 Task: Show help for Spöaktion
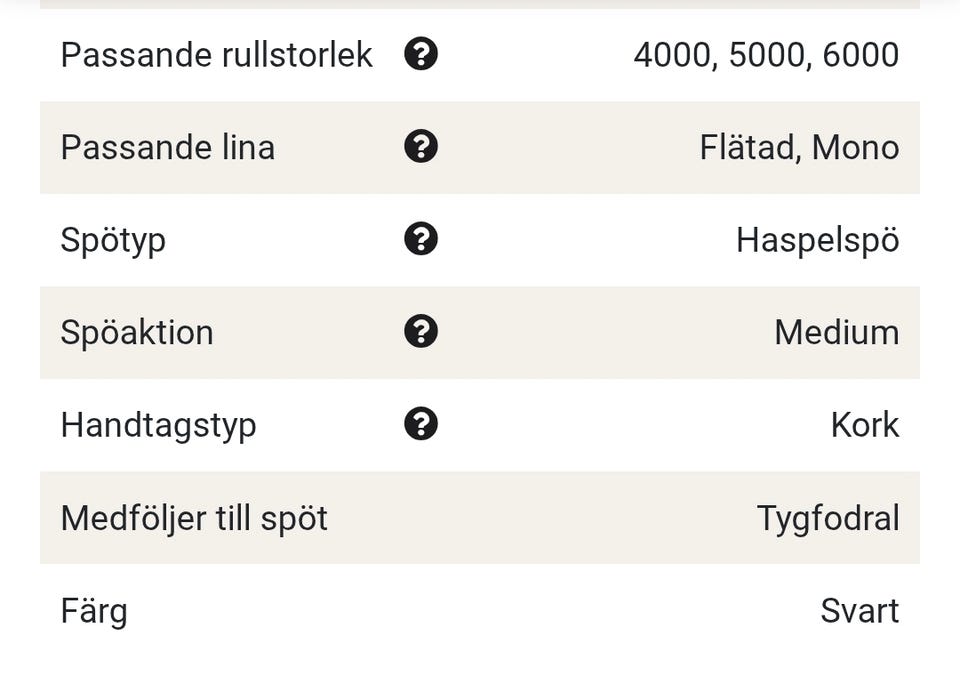tap(421, 331)
